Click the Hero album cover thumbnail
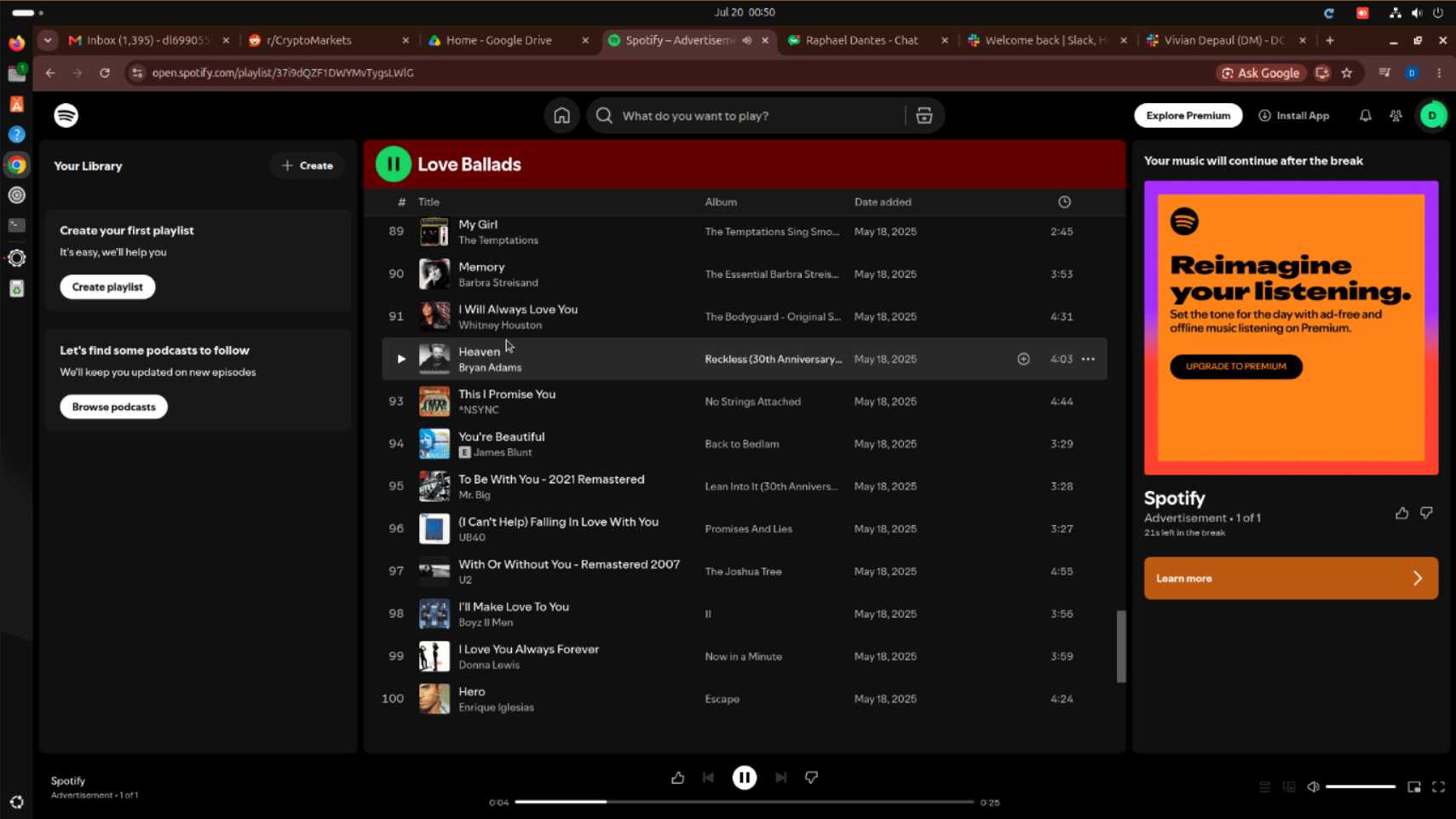The width and height of the screenshot is (1456, 819). [434, 699]
